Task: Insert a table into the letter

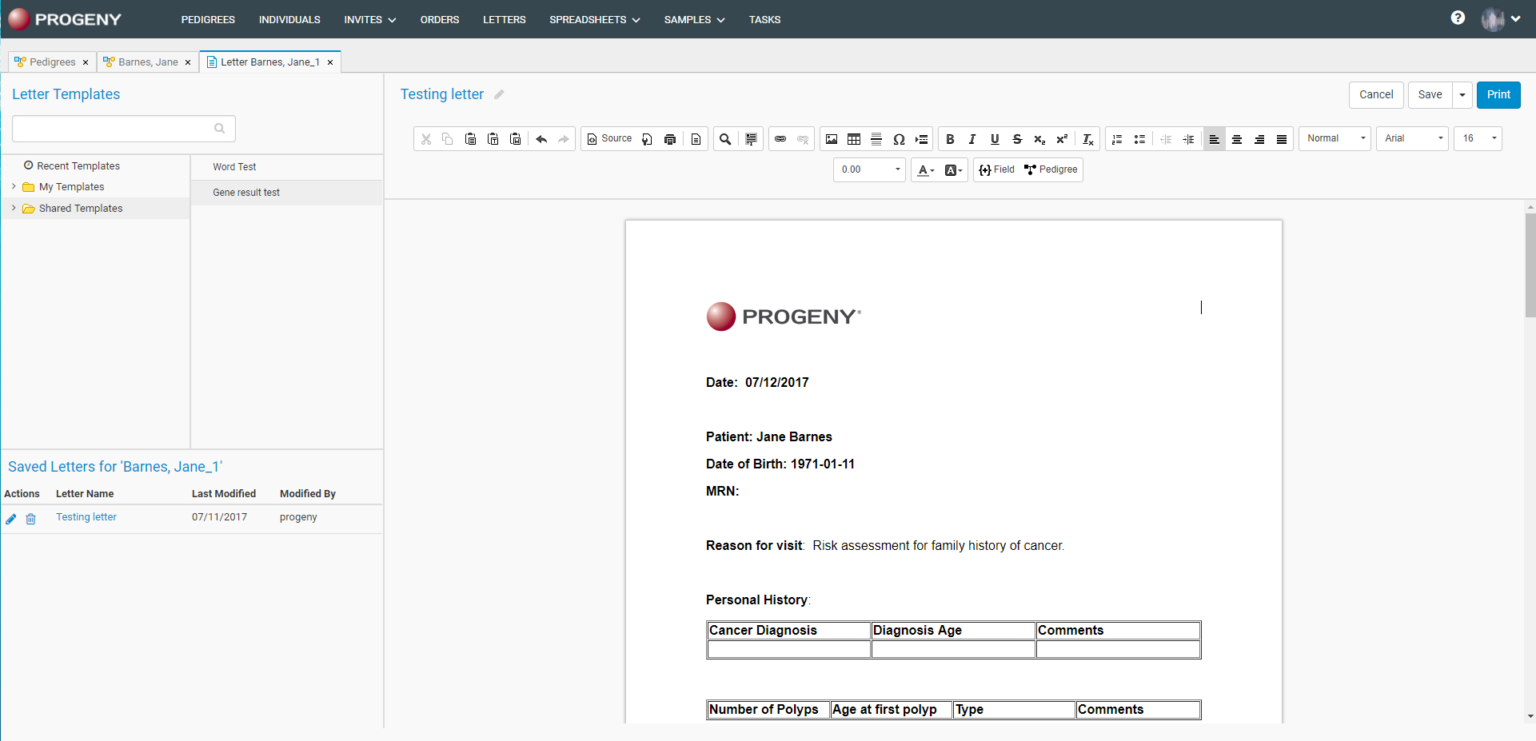Action: 854,138
